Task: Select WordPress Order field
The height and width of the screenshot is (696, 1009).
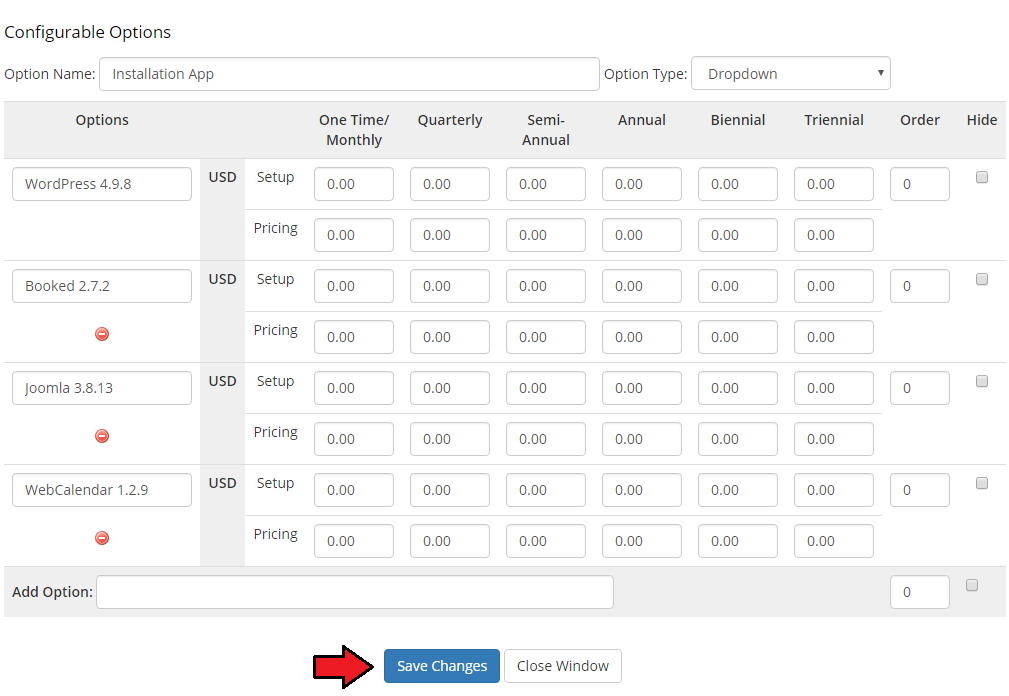Action: click(x=920, y=184)
